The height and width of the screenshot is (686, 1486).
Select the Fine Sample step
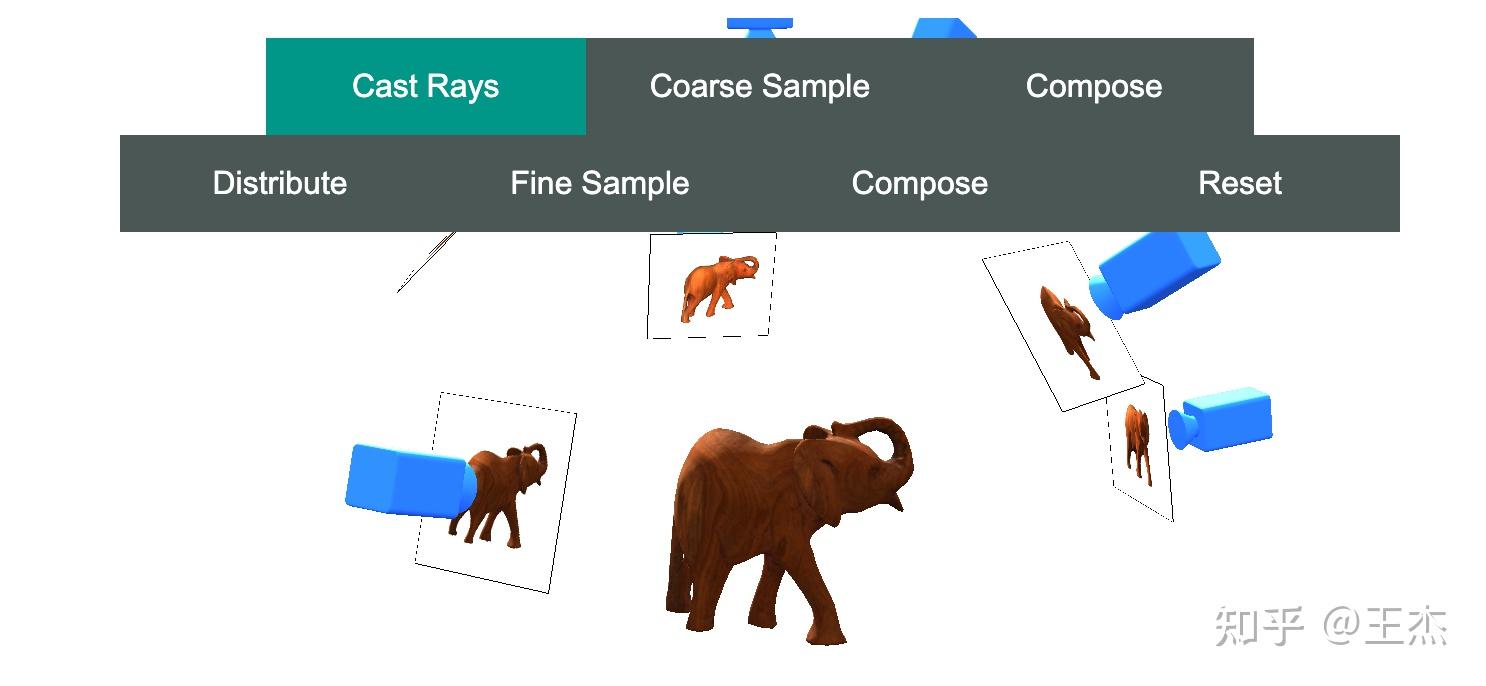[x=600, y=183]
